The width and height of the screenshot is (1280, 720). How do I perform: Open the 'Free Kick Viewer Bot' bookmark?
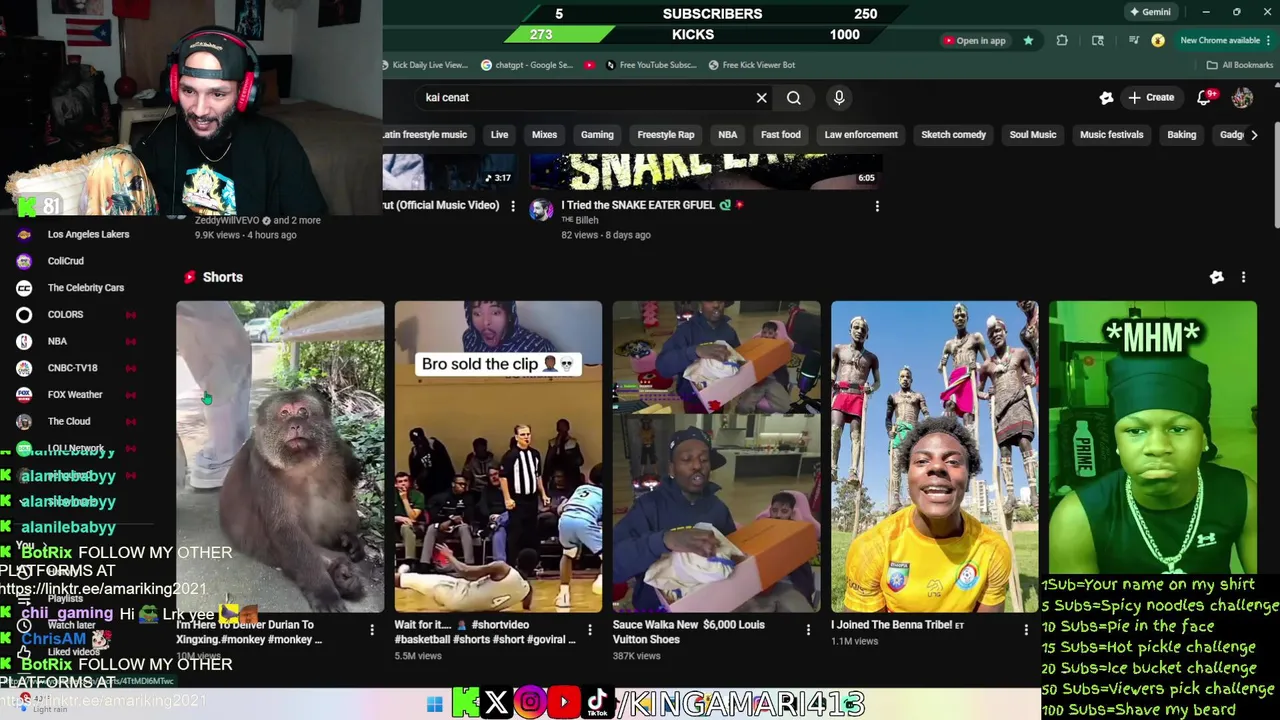(x=752, y=65)
